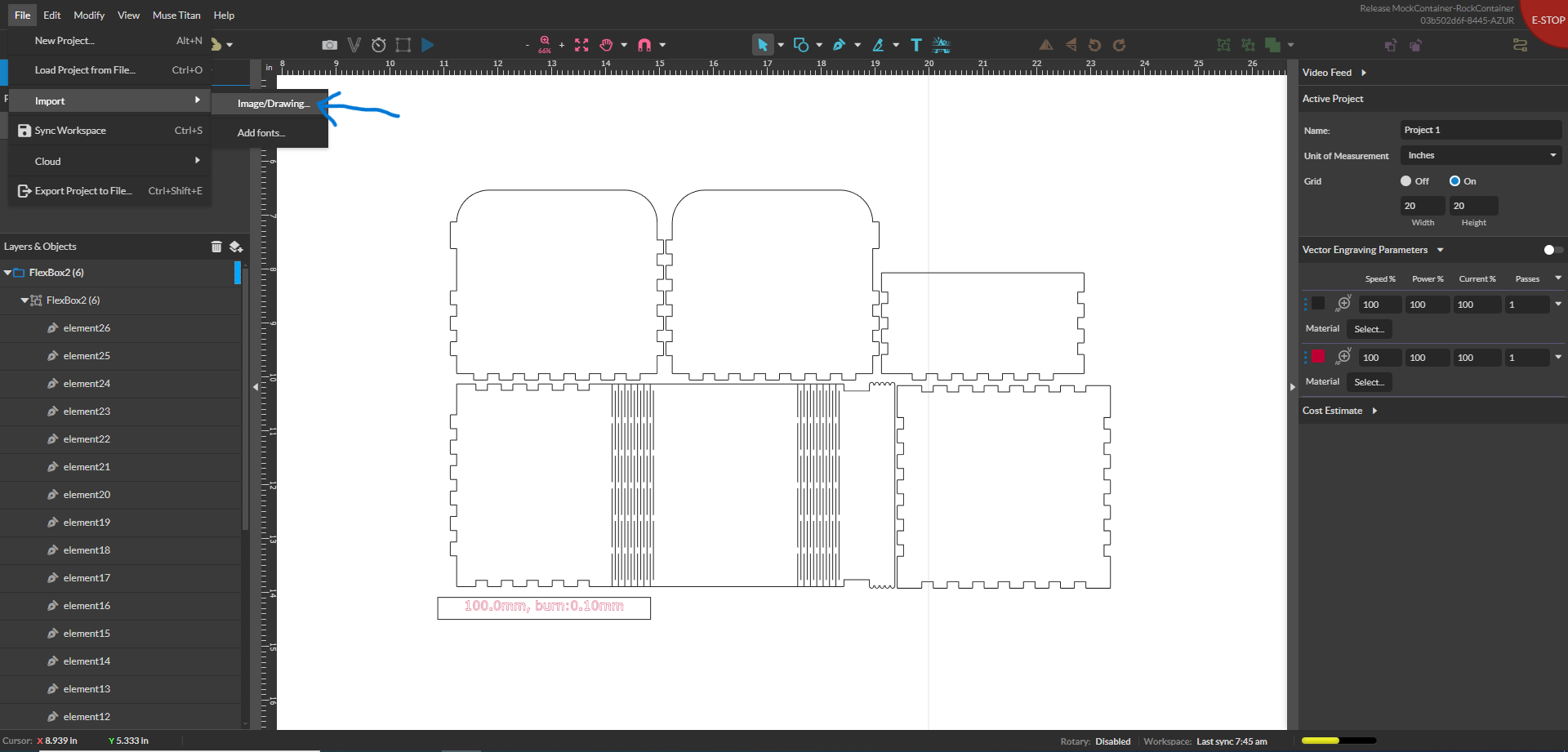Click the purple bring forward icon
The image size is (1568, 752).
(1391, 45)
